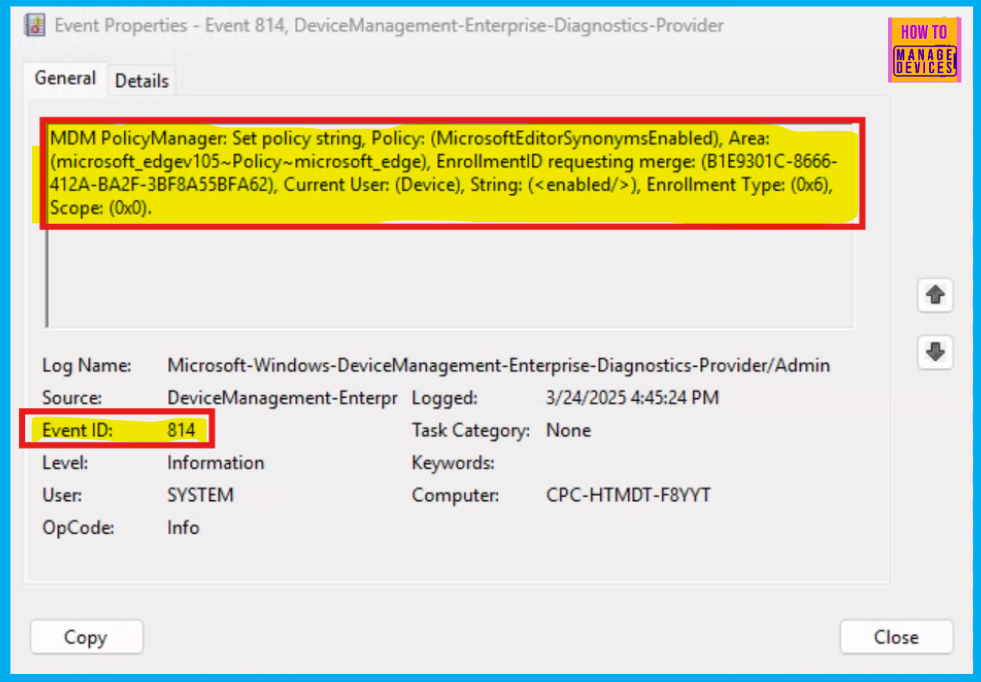Image resolution: width=981 pixels, height=682 pixels.
Task: Click the OpCode value Info
Action: tap(183, 528)
